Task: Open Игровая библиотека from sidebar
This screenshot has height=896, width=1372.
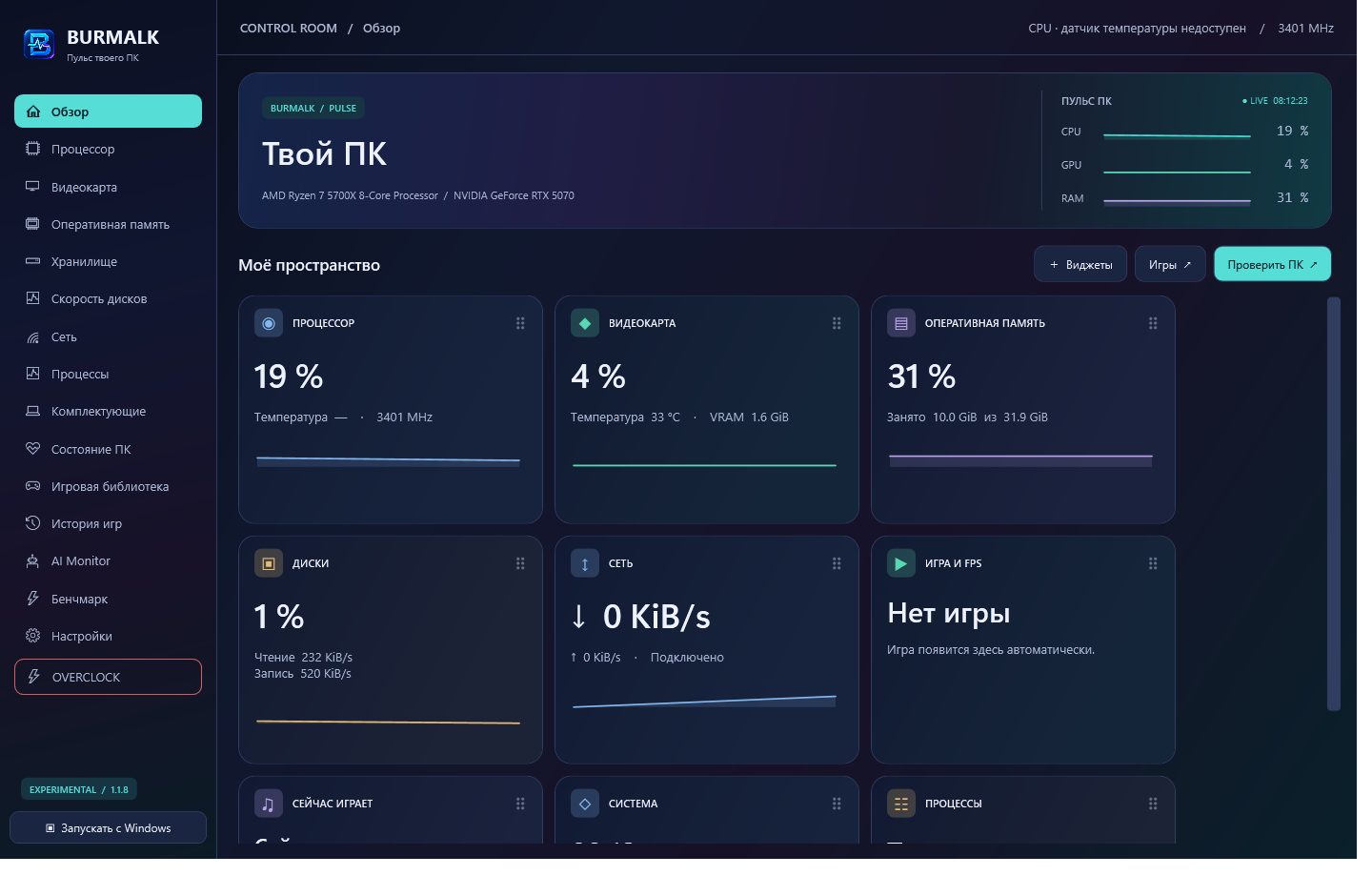Action: (108, 486)
